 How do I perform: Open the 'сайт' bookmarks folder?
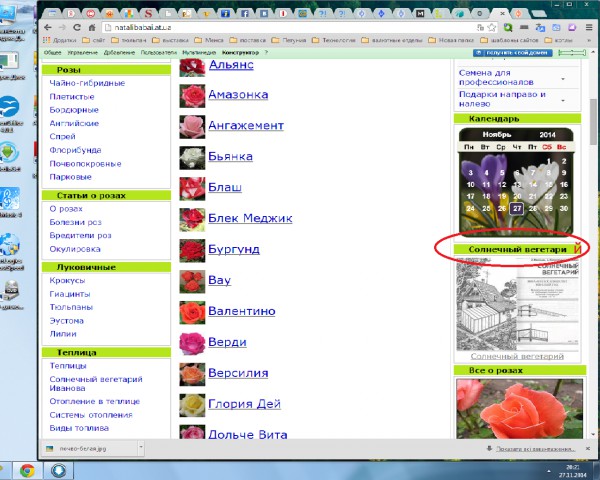coord(94,40)
